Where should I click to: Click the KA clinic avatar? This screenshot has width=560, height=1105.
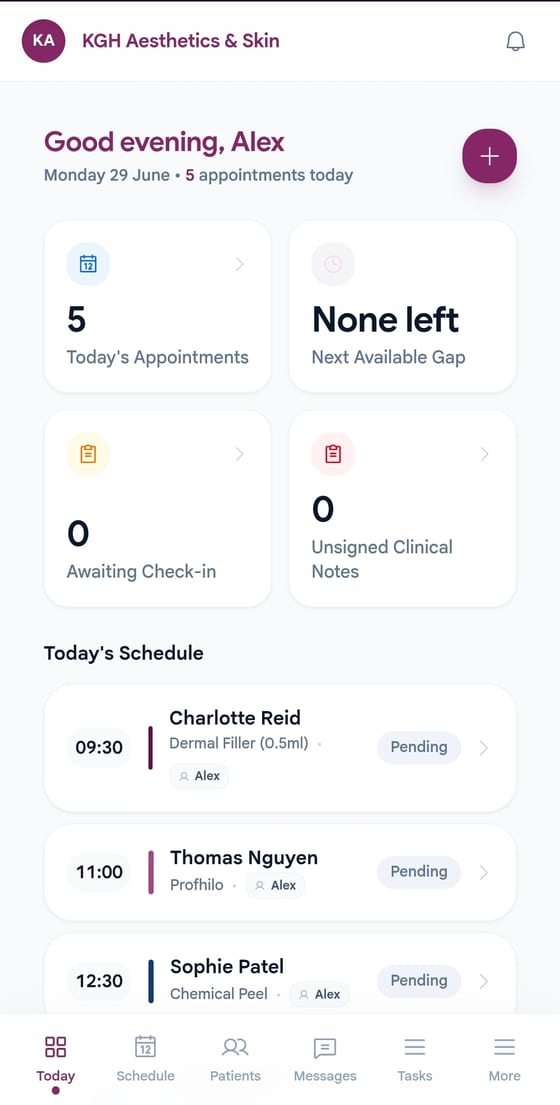click(44, 41)
